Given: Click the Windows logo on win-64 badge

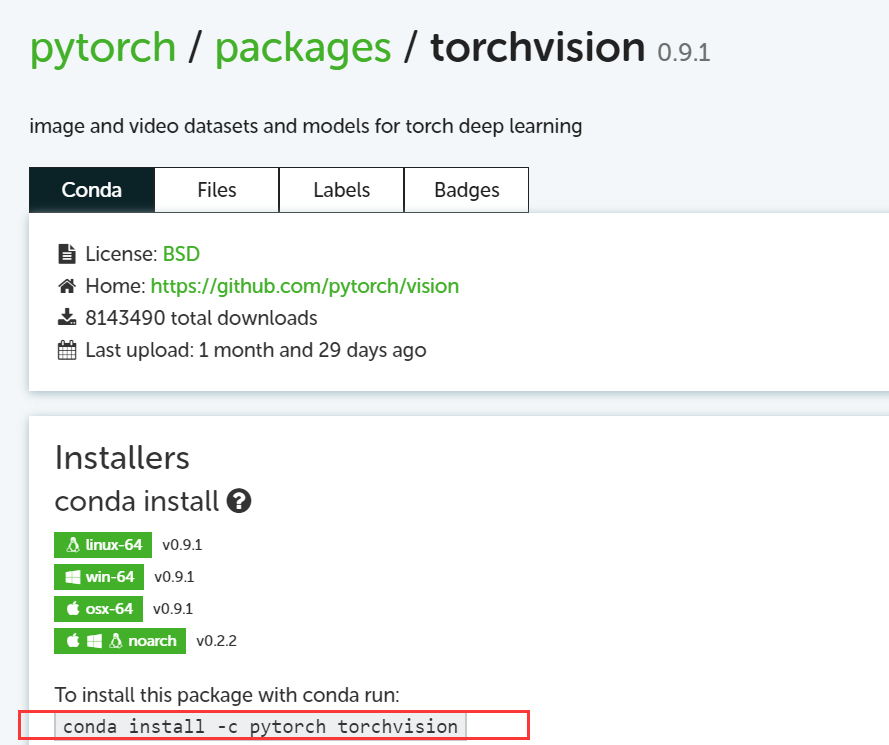Looking at the screenshot, I should (x=71, y=576).
